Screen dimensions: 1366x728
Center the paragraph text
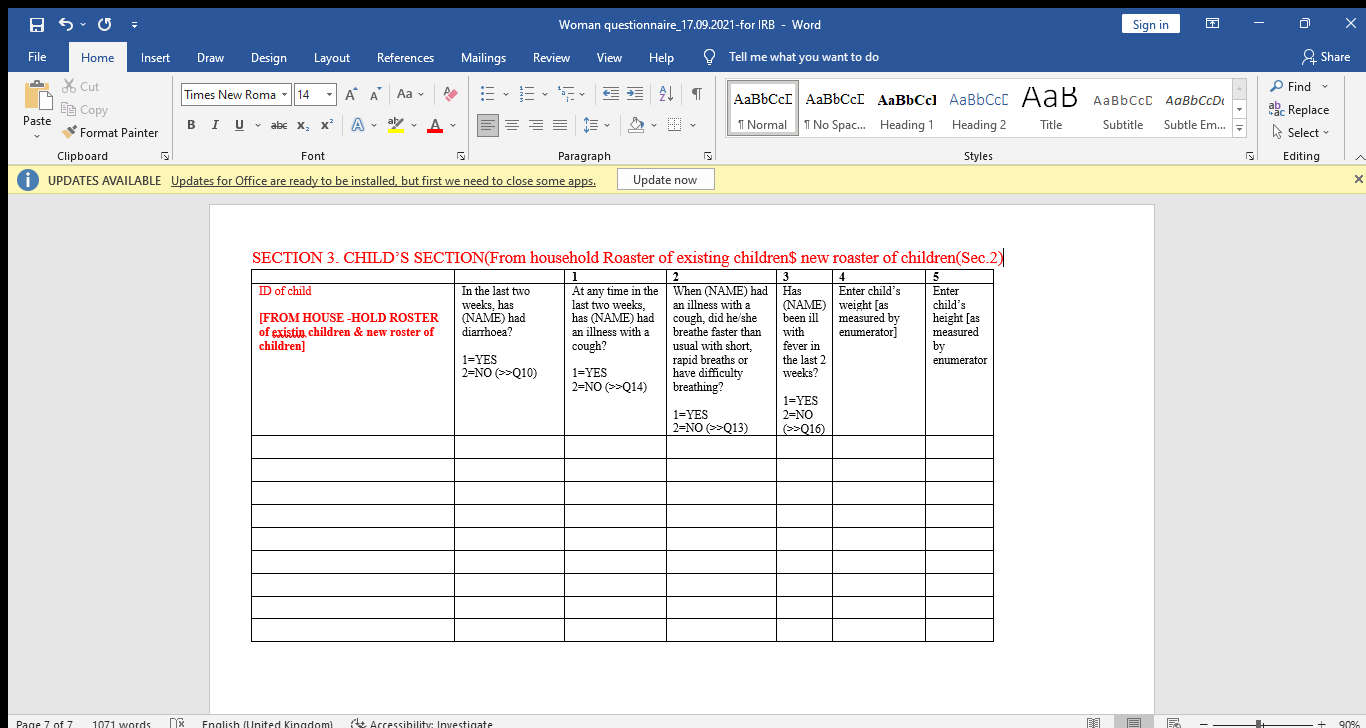click(512, 125)
